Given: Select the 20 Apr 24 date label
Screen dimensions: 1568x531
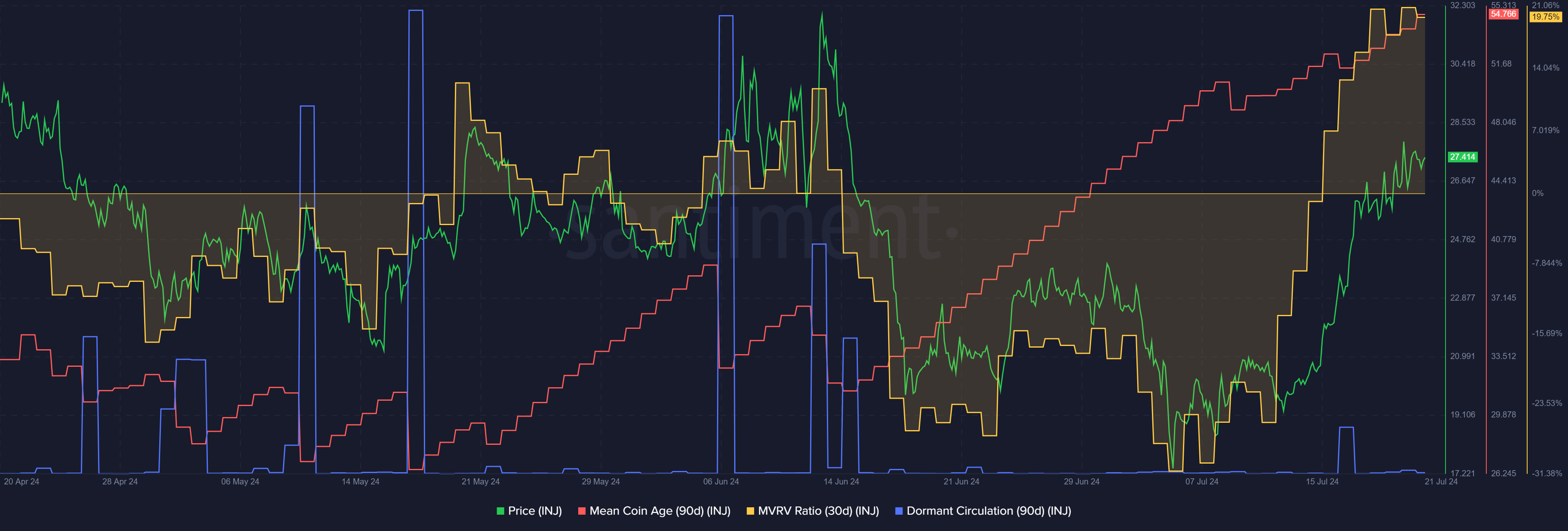Looking at the screenshot, I should (x=21, y=482).
